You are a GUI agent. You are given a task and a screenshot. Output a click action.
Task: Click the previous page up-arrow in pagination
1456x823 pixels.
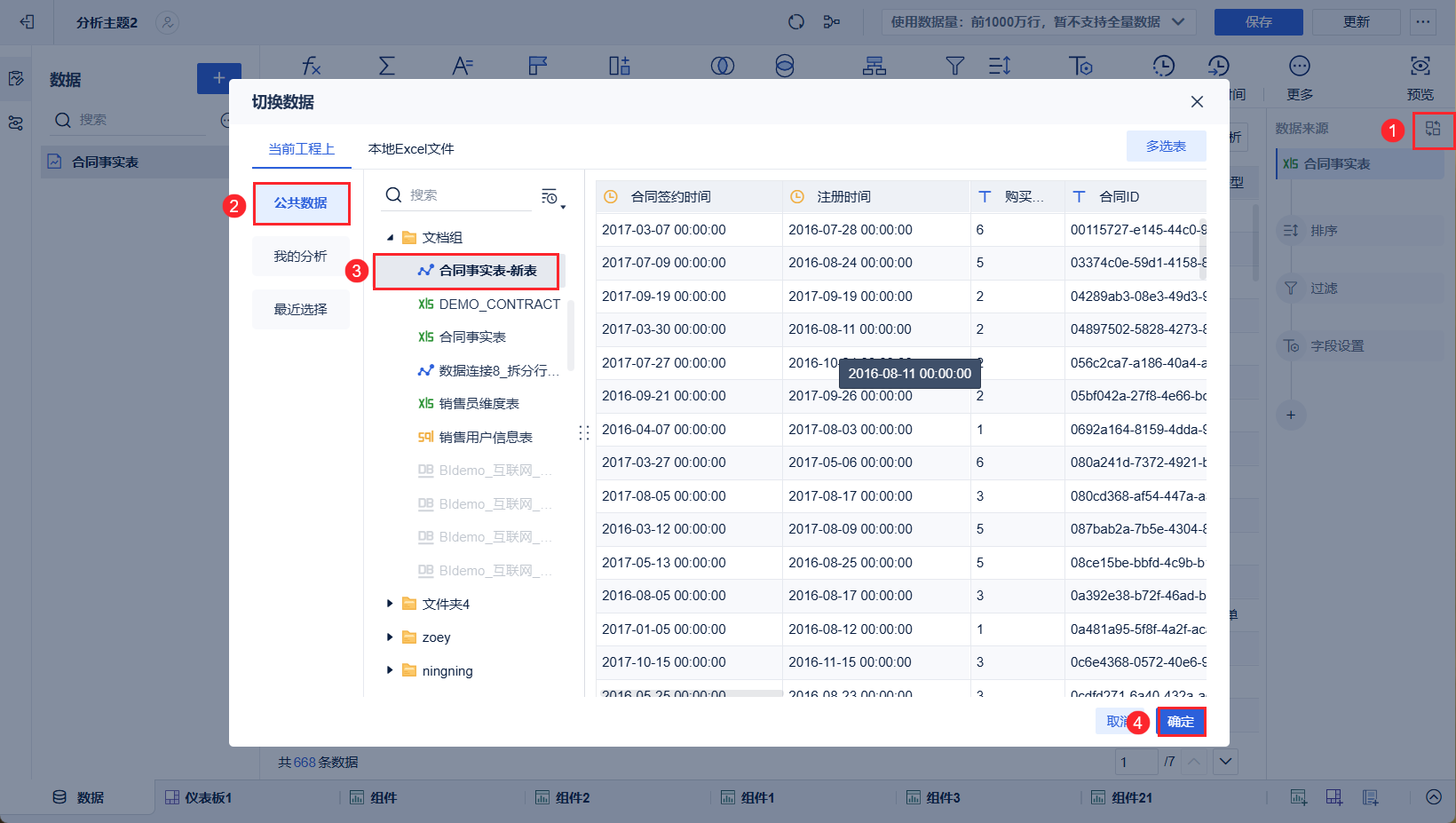(x=1195, y=762)
